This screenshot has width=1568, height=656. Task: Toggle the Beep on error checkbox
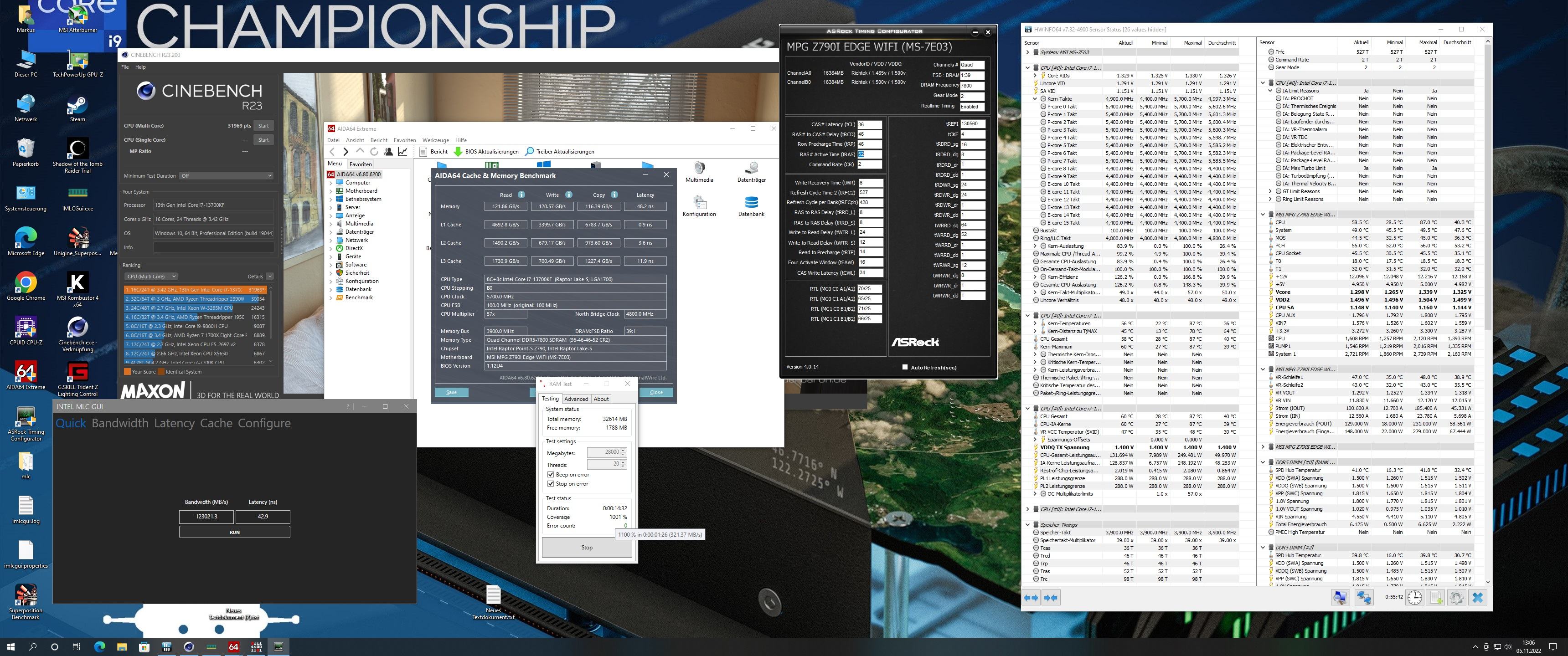[x=550, y=475]
